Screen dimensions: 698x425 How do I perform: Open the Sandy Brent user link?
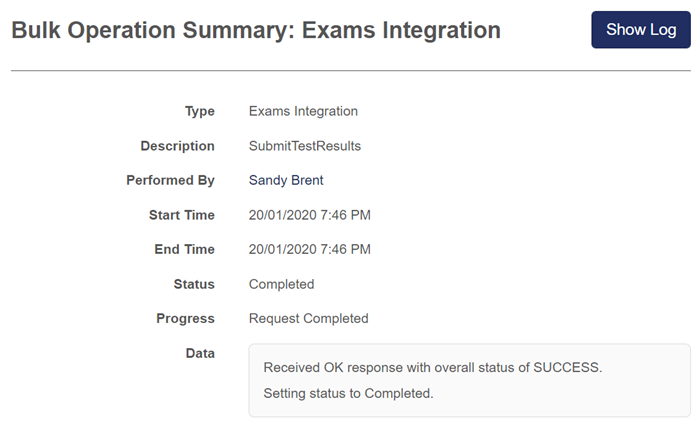tap(286, 181)
